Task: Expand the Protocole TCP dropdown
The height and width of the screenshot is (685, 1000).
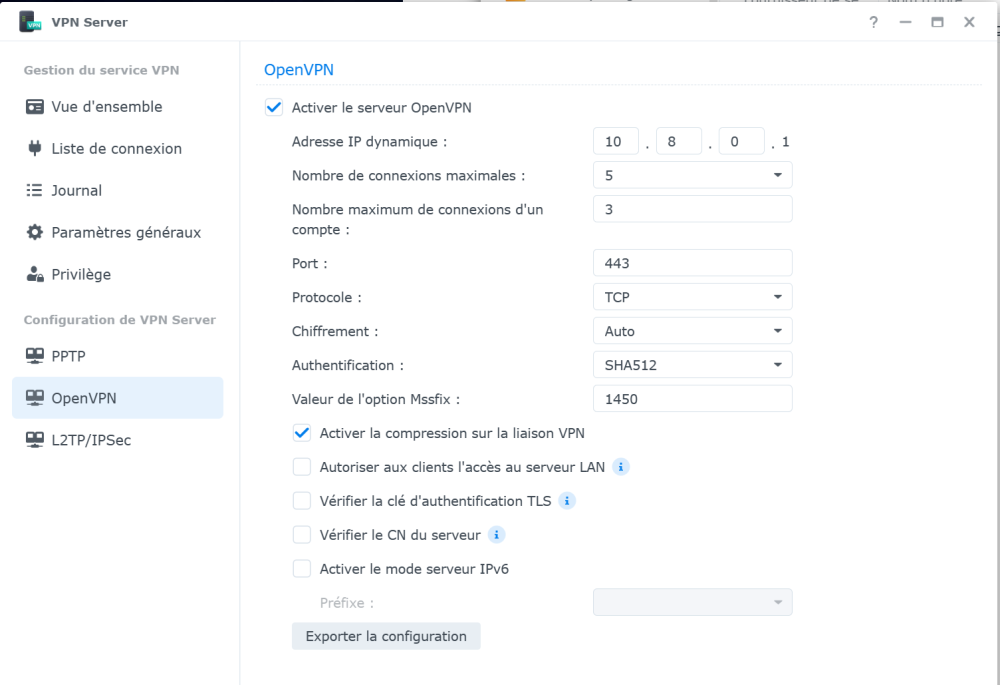Action: (692, 297)
